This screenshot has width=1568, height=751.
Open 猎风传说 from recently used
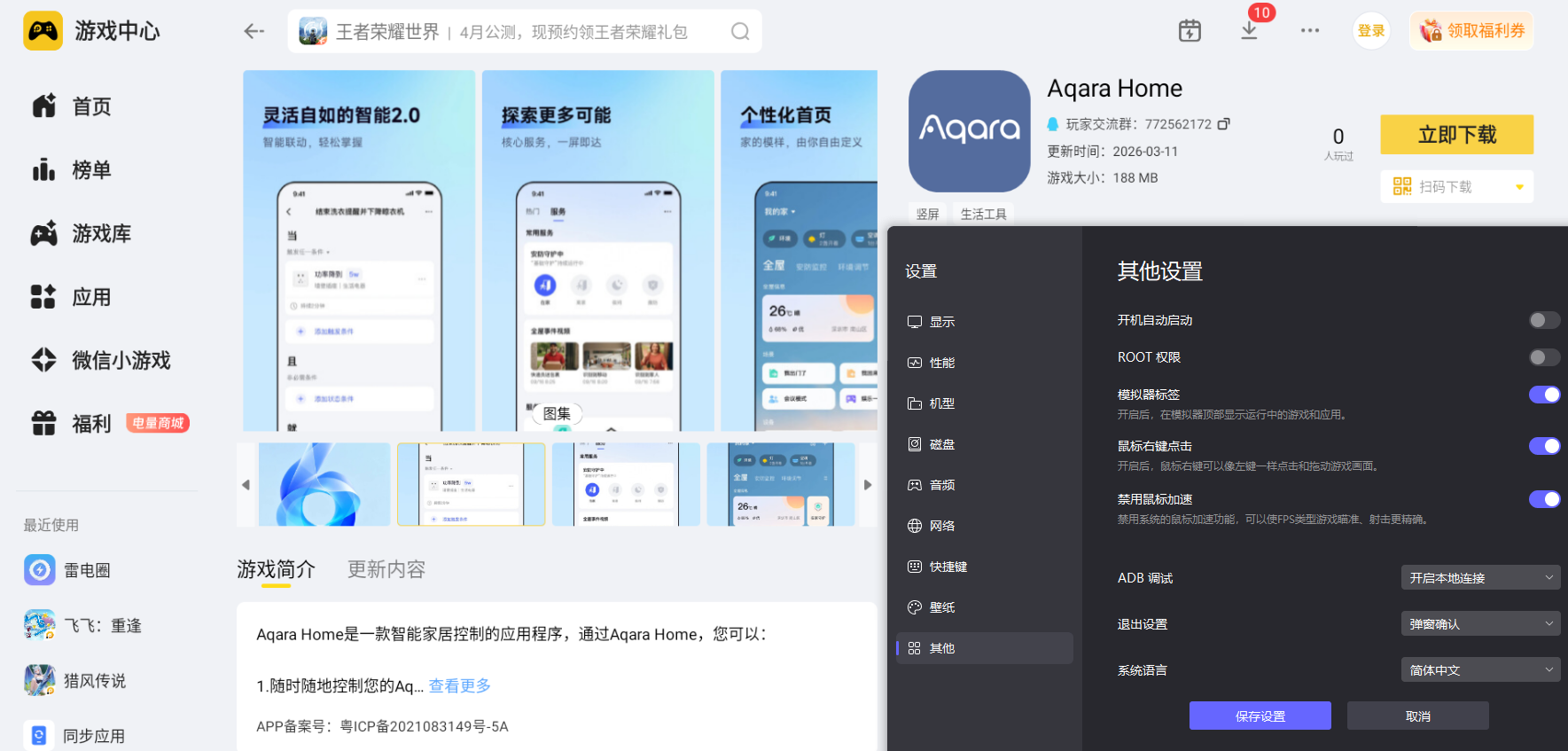click(x=75, y=680)
